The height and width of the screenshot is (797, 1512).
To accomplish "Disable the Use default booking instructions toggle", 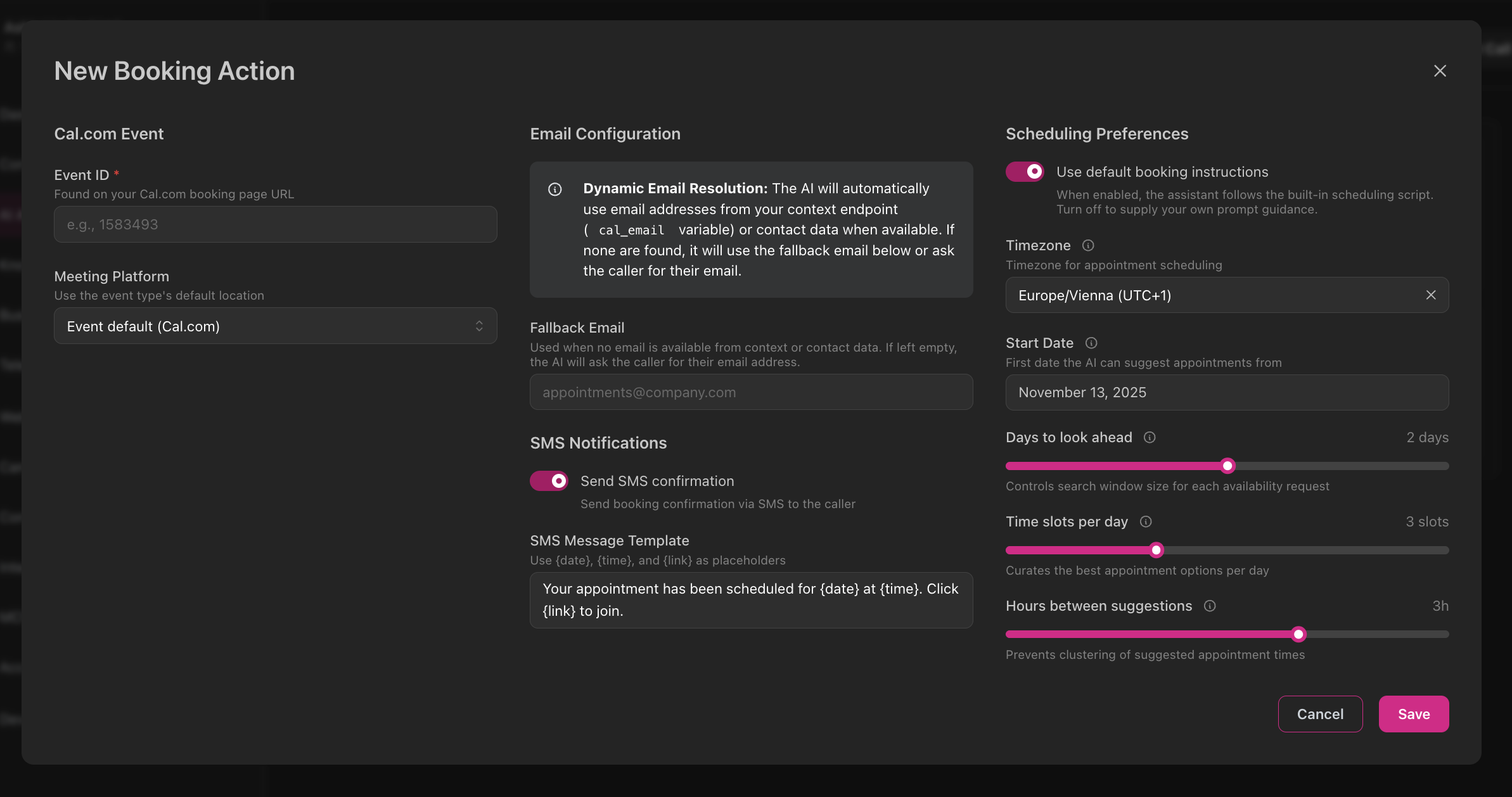I will tap(1023, 171).
